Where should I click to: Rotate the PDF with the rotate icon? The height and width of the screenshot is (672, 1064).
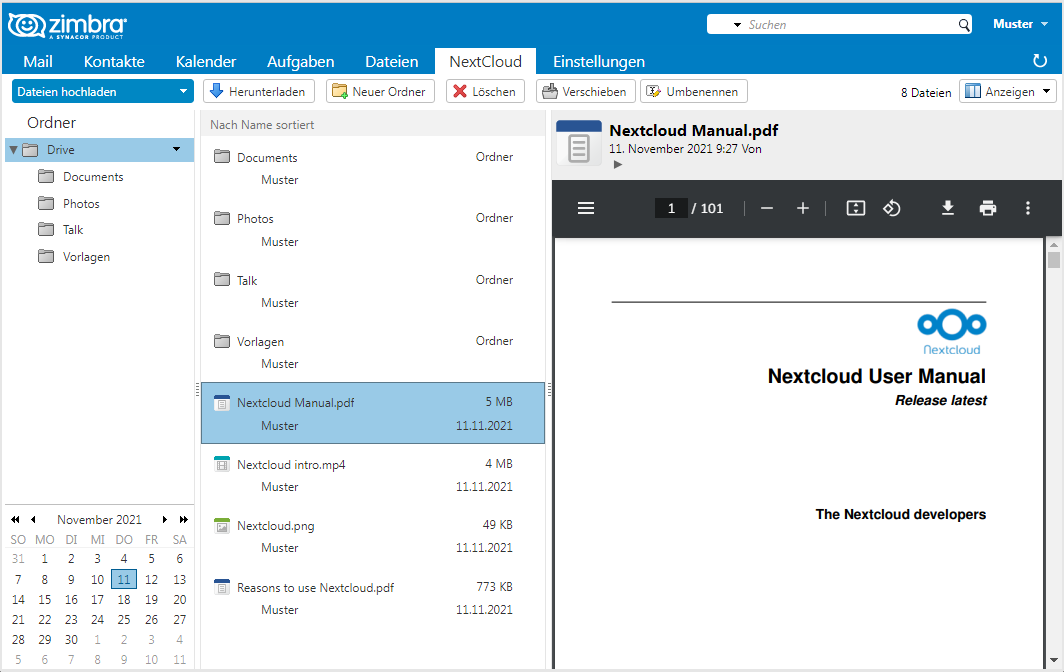coord(892,208)
